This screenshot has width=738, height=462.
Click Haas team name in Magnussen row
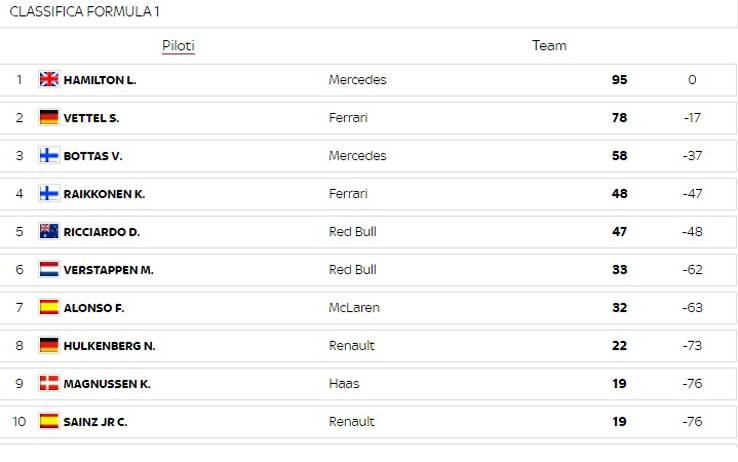pos(344,384)
